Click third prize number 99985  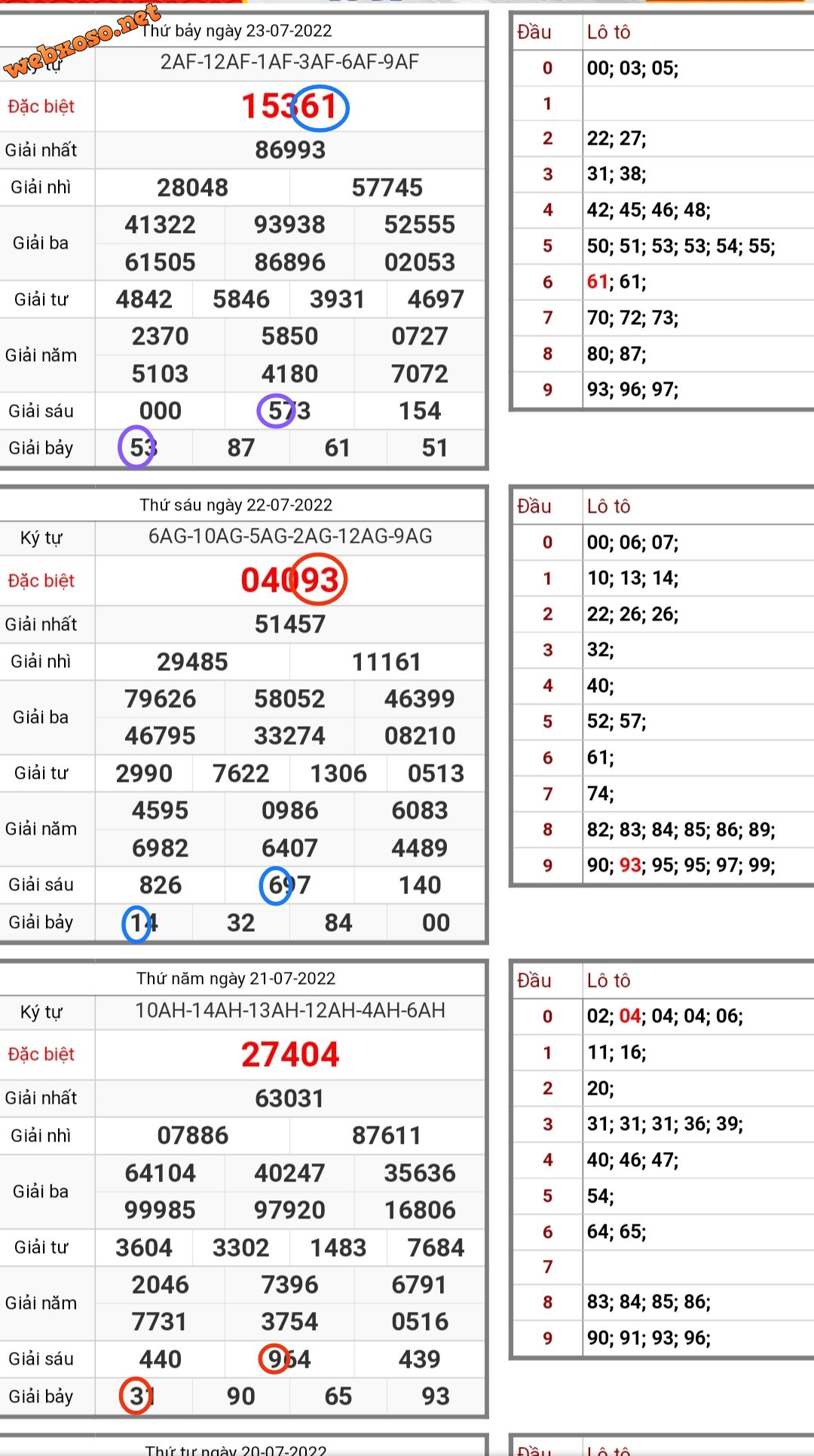160,1210
